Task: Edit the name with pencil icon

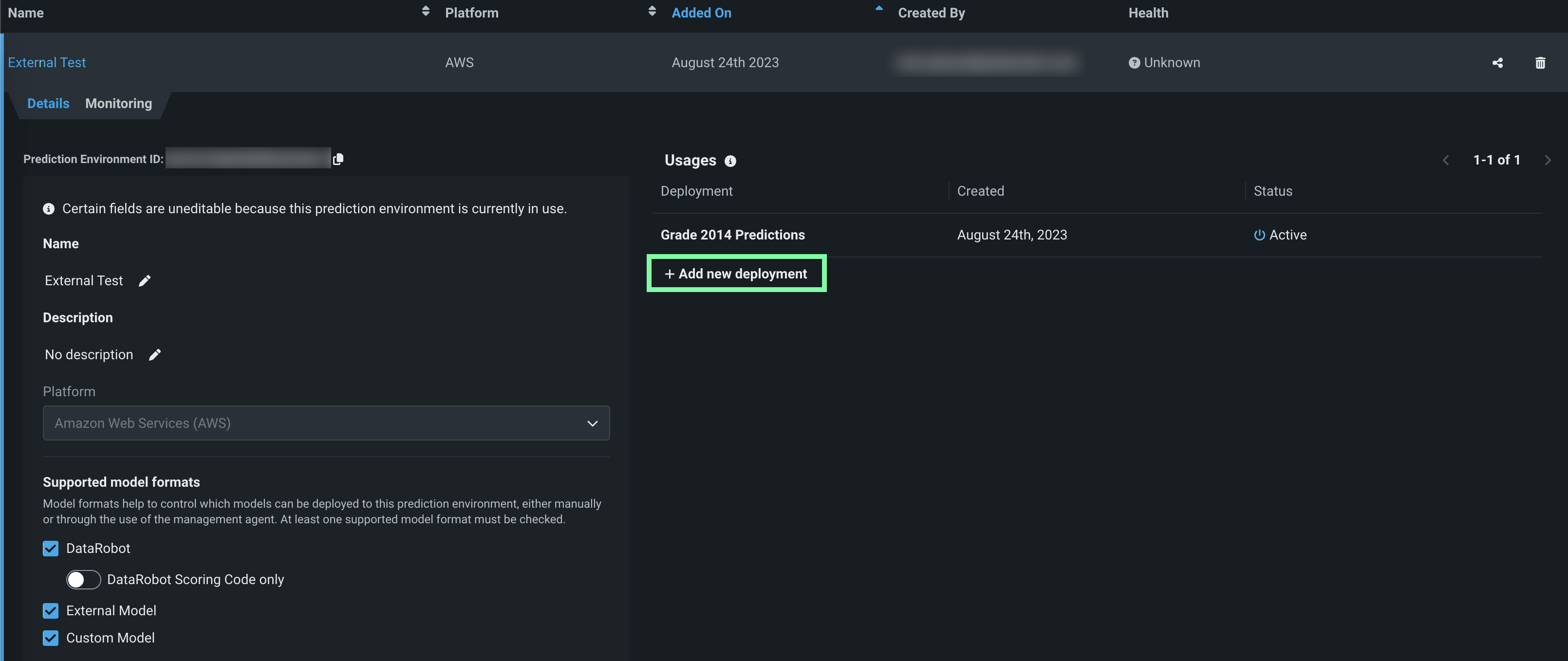Action: point(144,280)
